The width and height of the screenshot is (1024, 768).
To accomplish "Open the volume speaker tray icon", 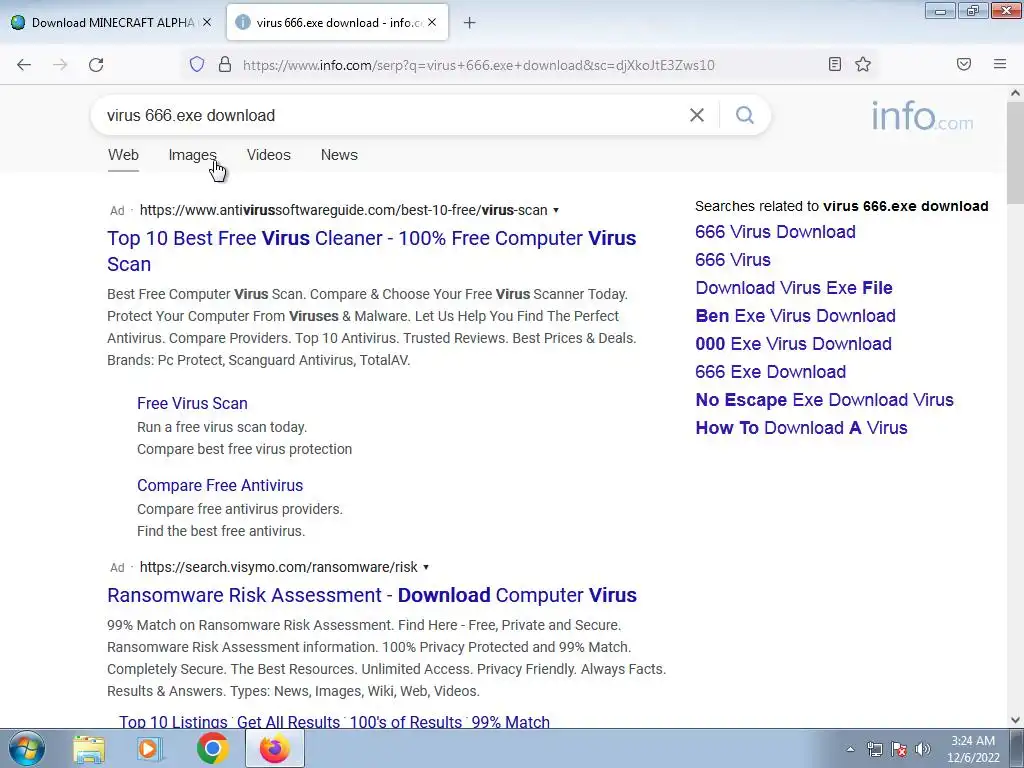I will 923,749.
